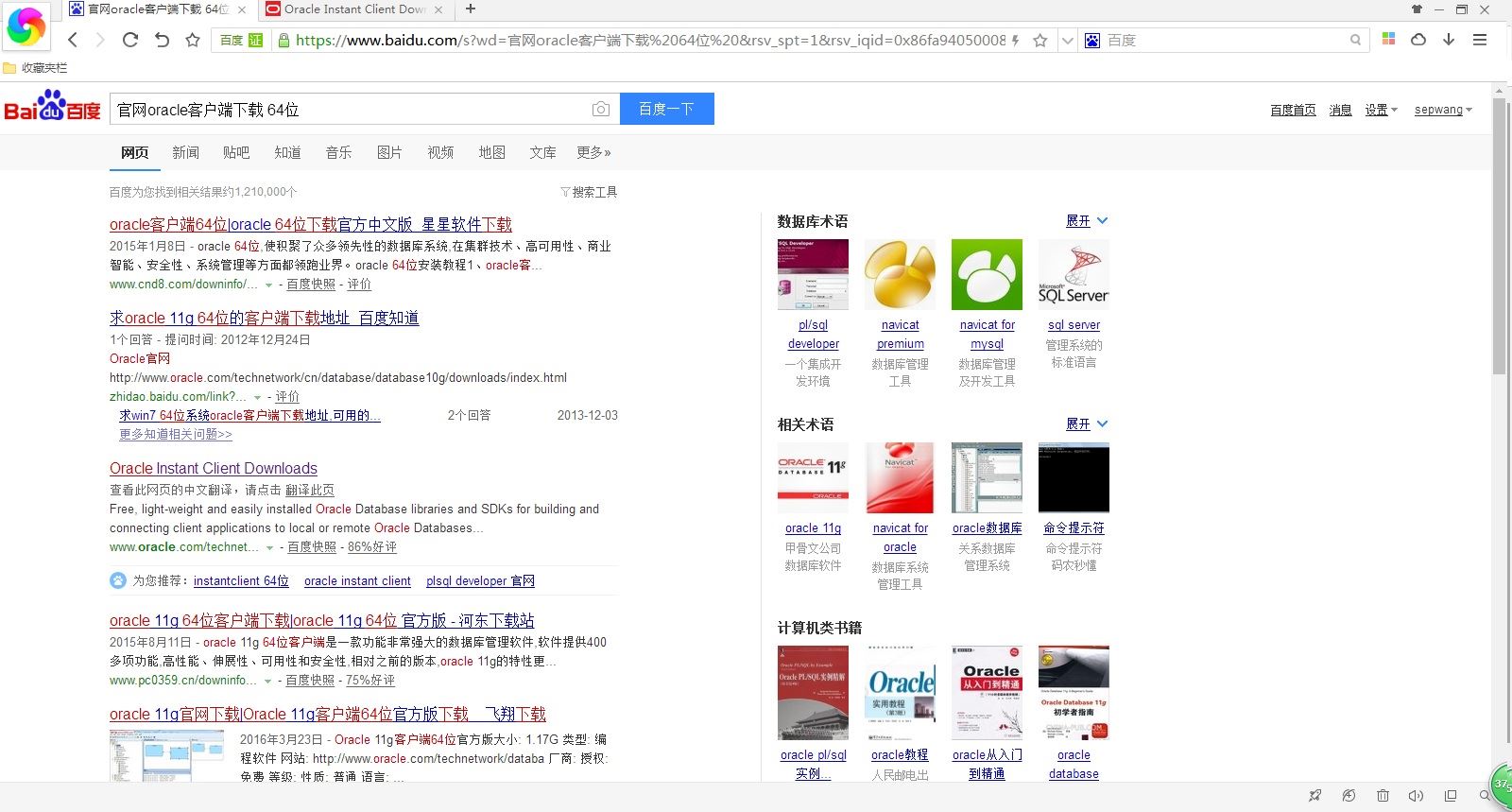The image size is (1512, 812).
Task: Open dropdown arrow next to www.cnd8.com result
Action: (x=269, y=285)
